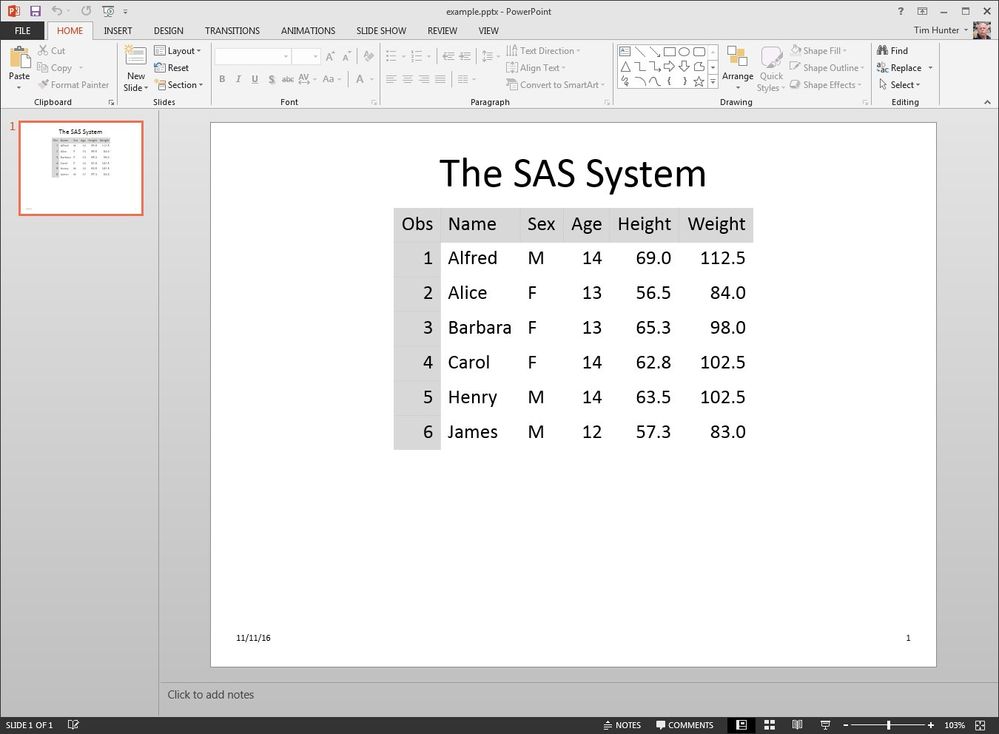This screenshot has height=734, width=999.
Task: Toggle the Comments pane in status bar
Action: pyautogui.click(x=685, y=725)
